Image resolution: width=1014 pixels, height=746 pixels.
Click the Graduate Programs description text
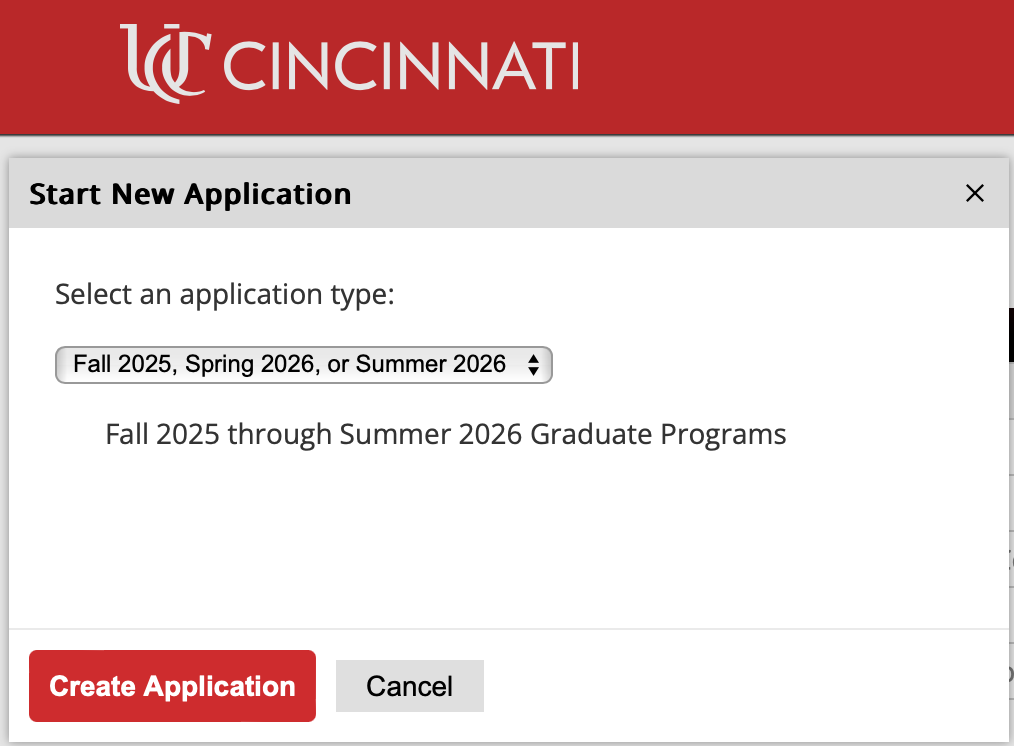445,435
